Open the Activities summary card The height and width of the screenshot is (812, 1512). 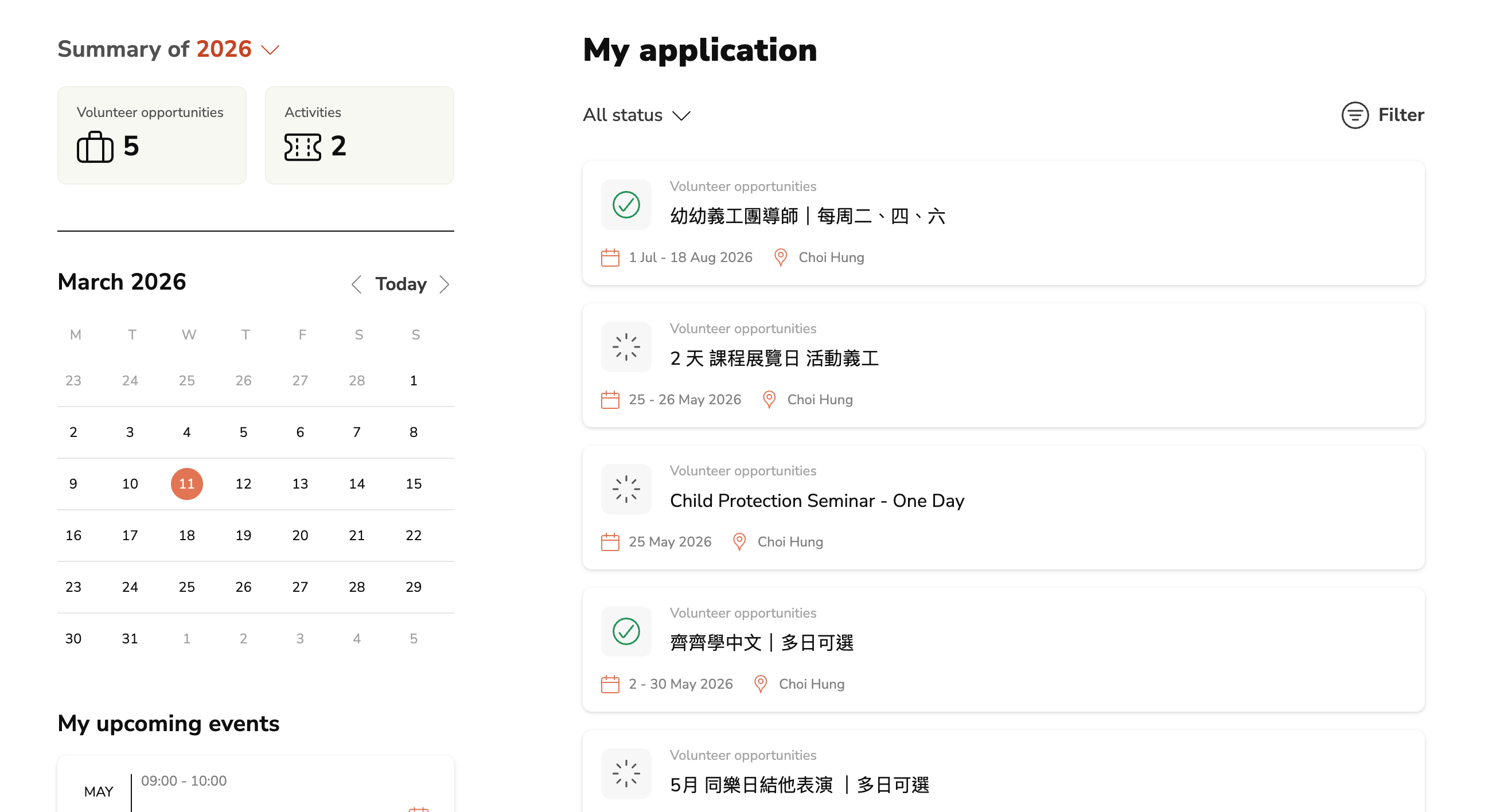tap(359, 135)
